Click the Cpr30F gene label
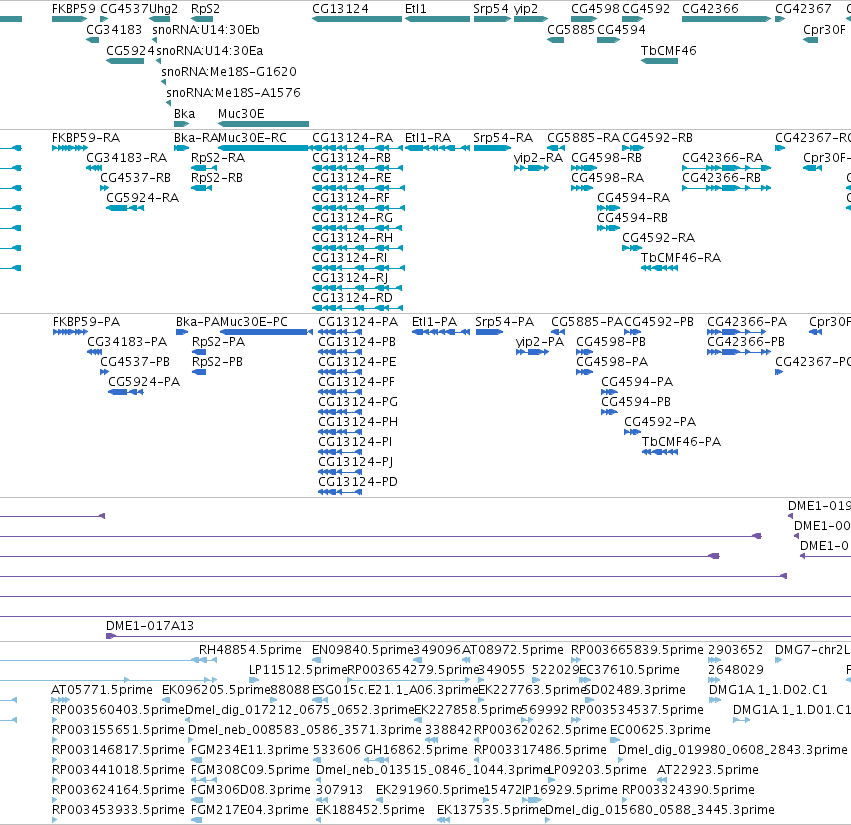The height and width of the screenshot is (825, 851). [824, 30]
